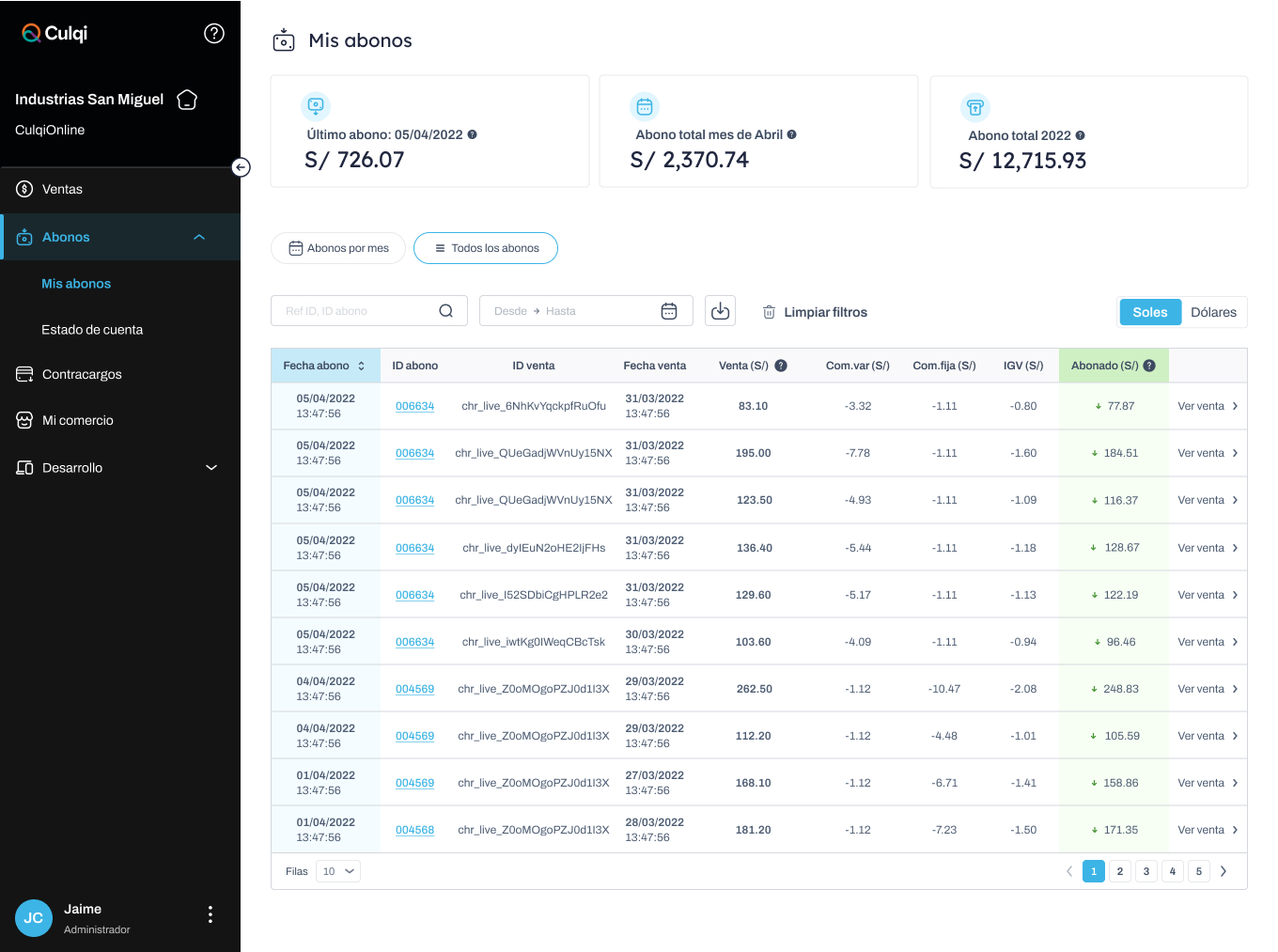This screenshot has height=952, width=1278.
Task: Go to Contracargos in the sidebar
Action: pyautogui.click(x=82, y=374)
